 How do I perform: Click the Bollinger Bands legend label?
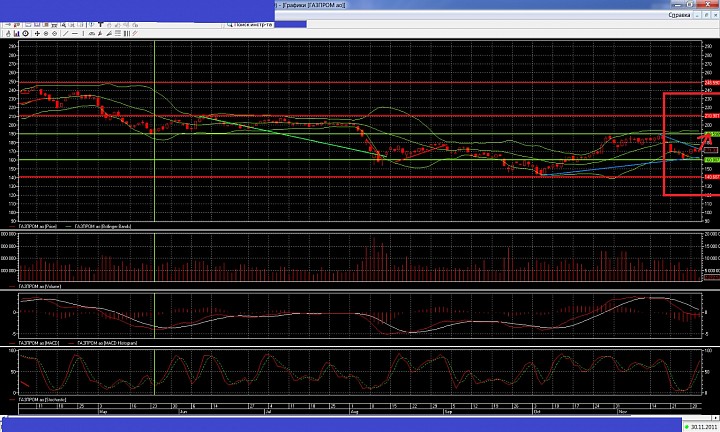103,226
